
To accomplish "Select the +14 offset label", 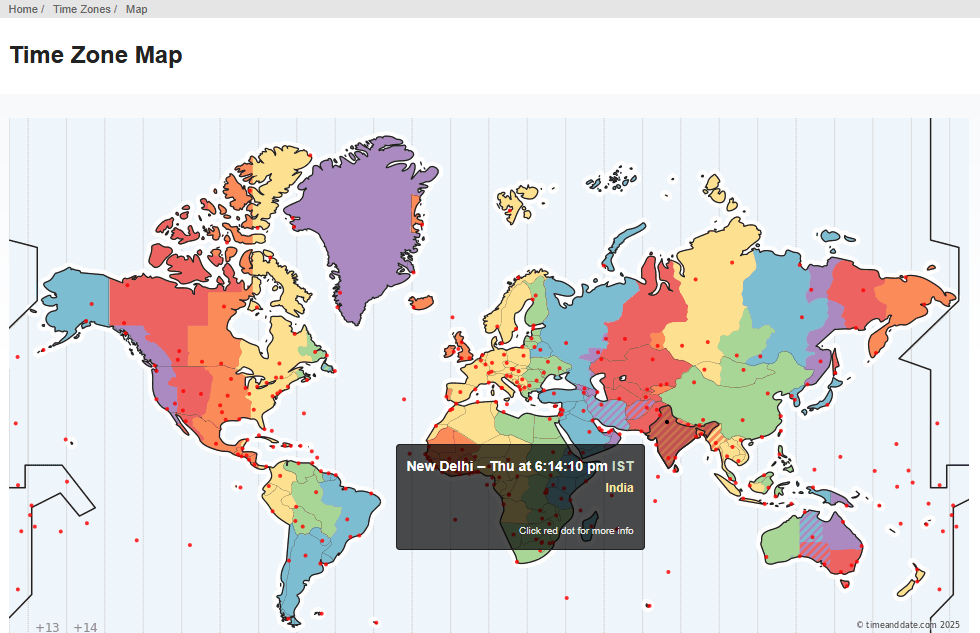I will (x=86, y=627).
